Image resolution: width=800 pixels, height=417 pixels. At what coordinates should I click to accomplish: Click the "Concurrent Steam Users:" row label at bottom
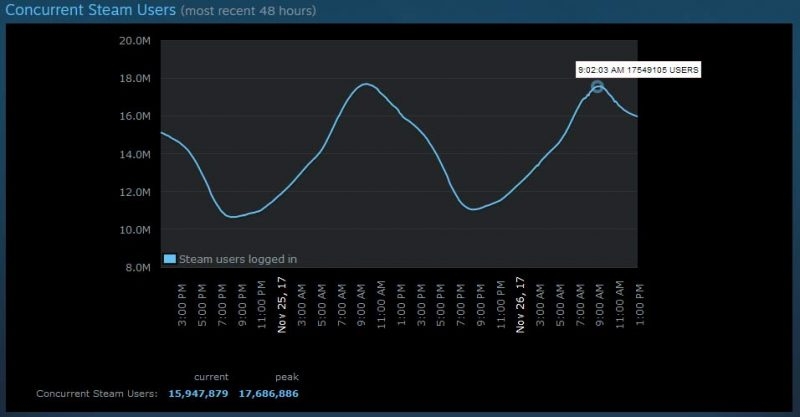[96, 394]
